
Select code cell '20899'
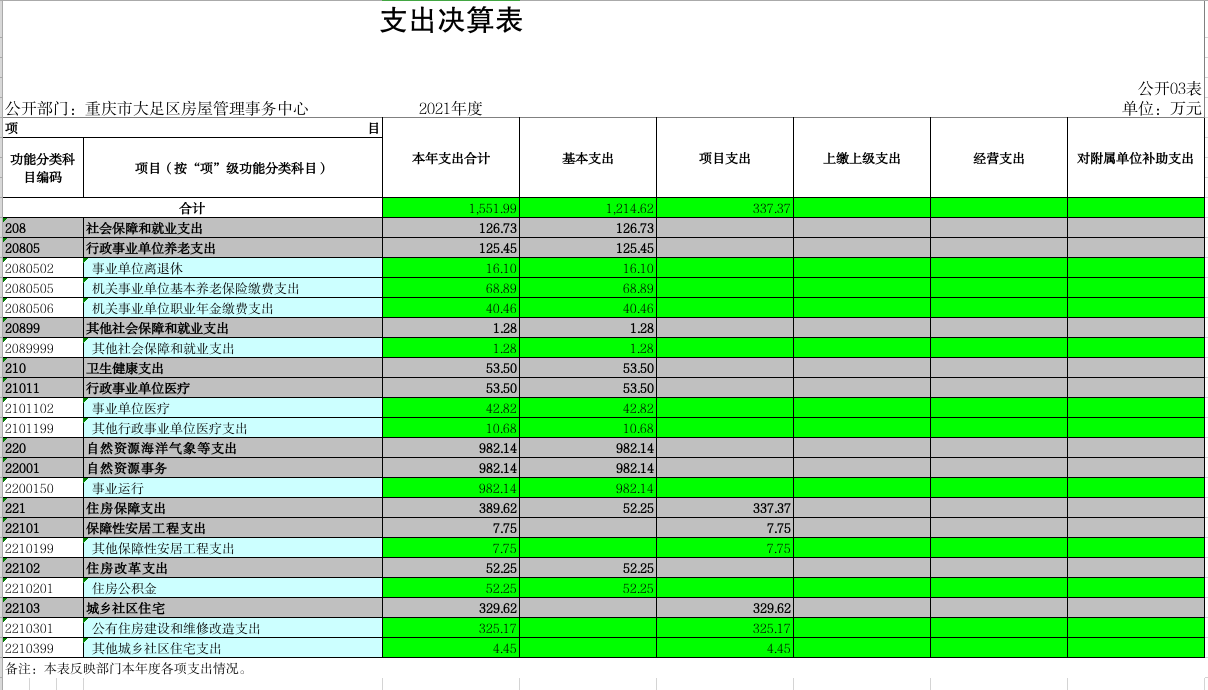(x=43, y=328)
